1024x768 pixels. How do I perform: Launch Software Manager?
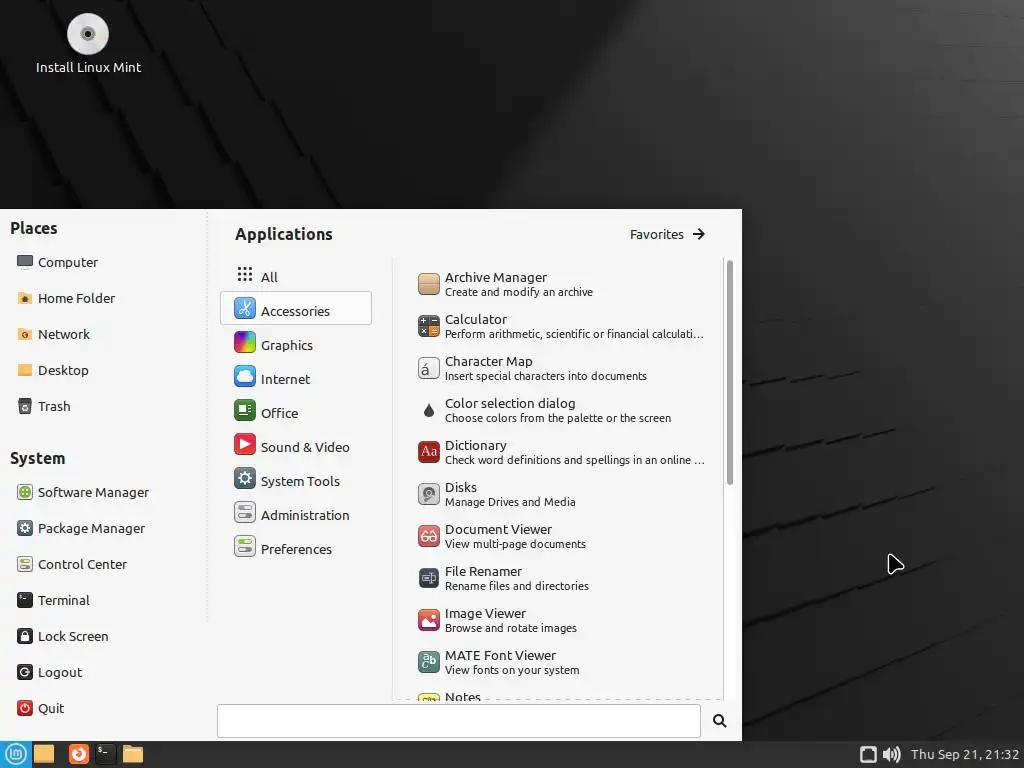pos(83,492)
